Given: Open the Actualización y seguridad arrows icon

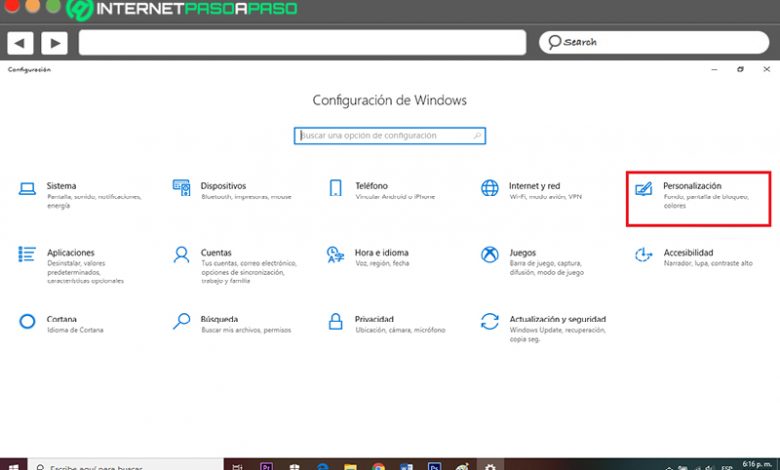Looking at the screenshot, I should [x=489, y=321].
